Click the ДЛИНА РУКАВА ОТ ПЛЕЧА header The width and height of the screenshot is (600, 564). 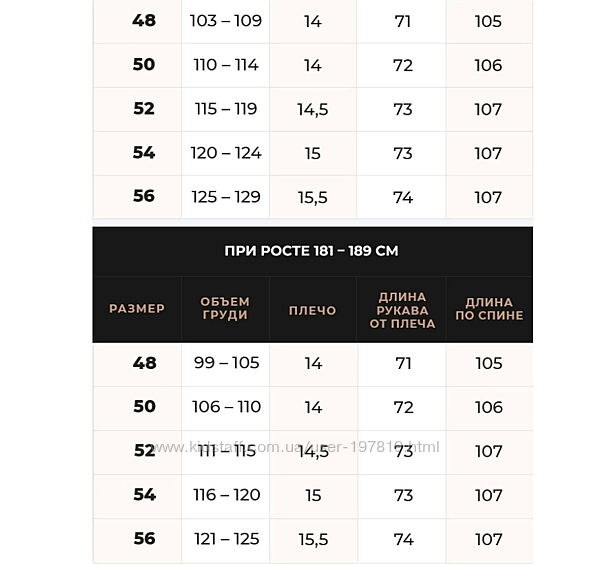(x=402, y=310)
